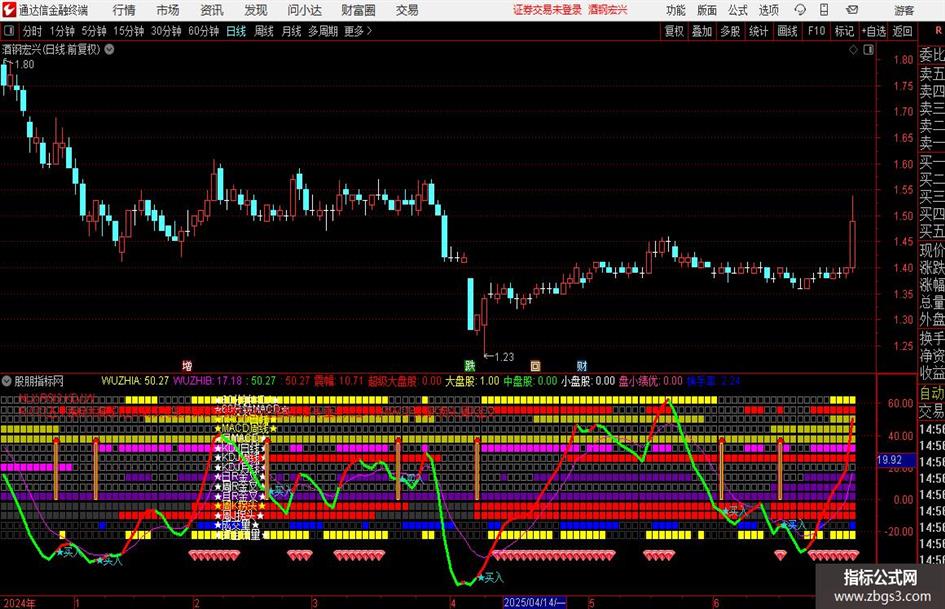Open the 问小达 menu

click(304, 10)
